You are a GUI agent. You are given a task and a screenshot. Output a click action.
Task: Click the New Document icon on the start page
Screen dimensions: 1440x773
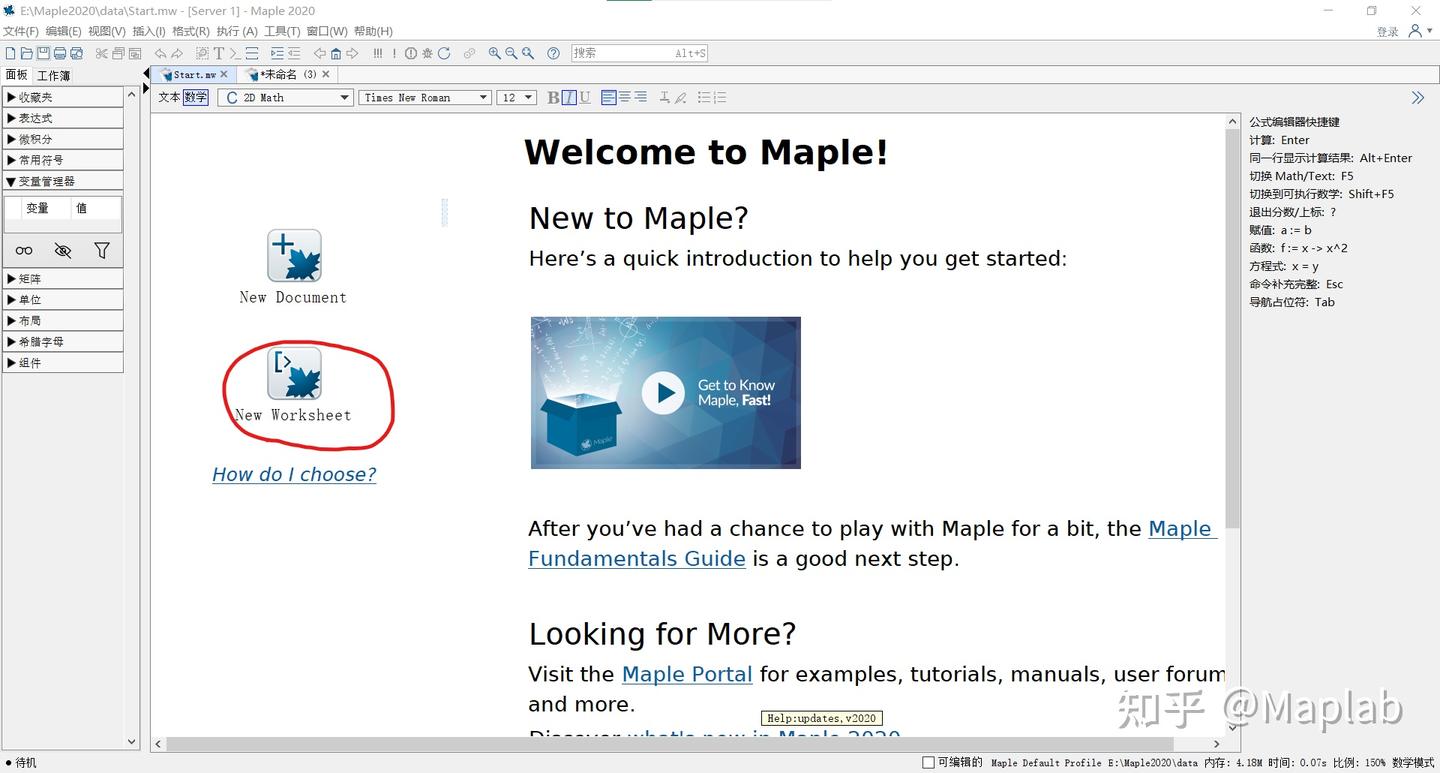(x=293, y=255)
